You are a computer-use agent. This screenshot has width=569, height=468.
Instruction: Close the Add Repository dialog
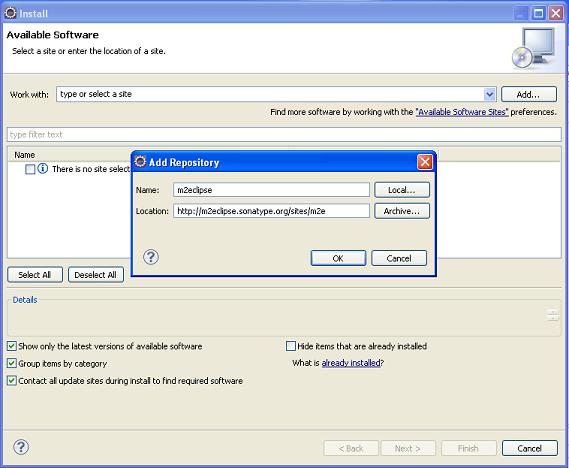click(x=425, y=162)
